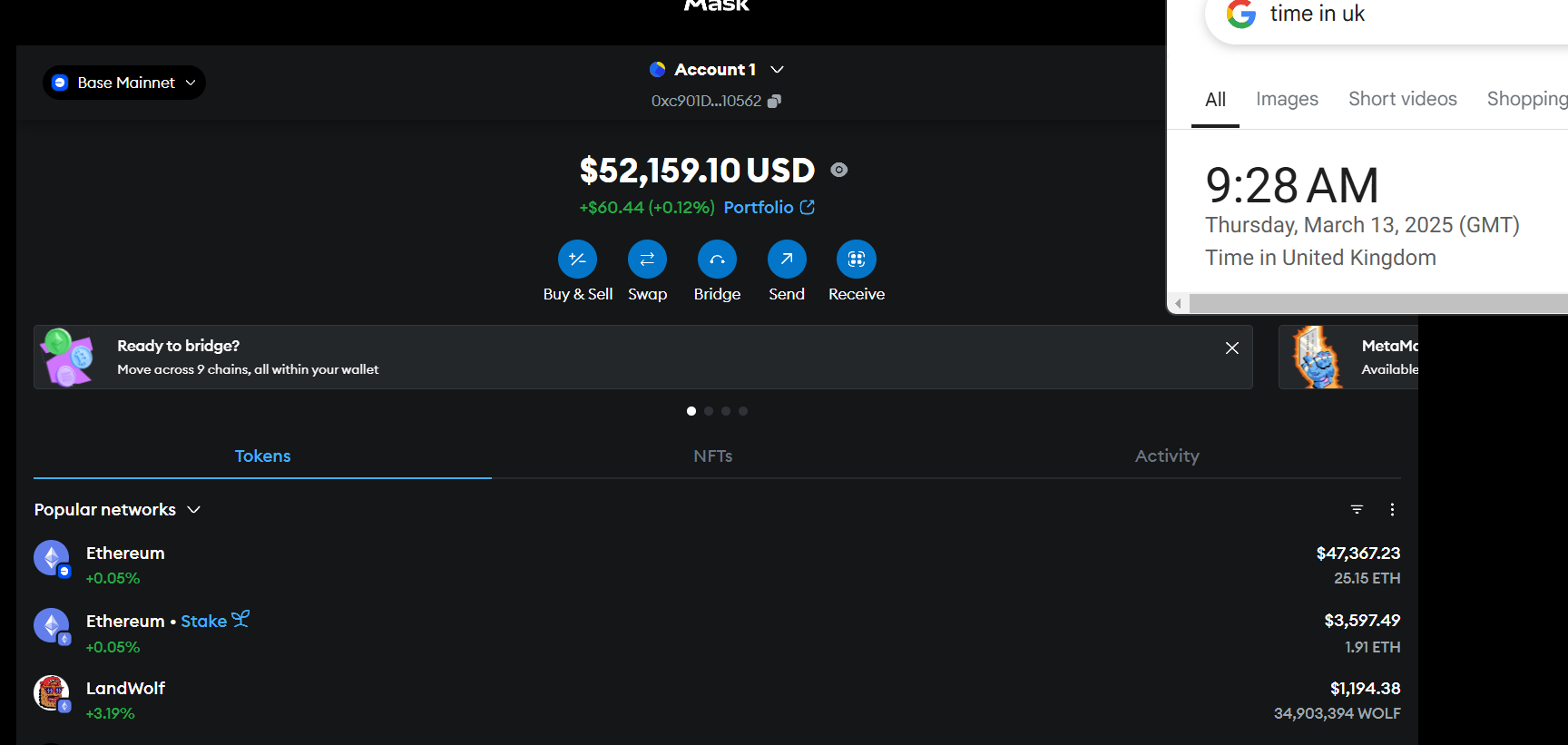The width and height of the screenshot is (1568, 745).
Task: Hide the balance using eye icon
Action: (839, 171)
